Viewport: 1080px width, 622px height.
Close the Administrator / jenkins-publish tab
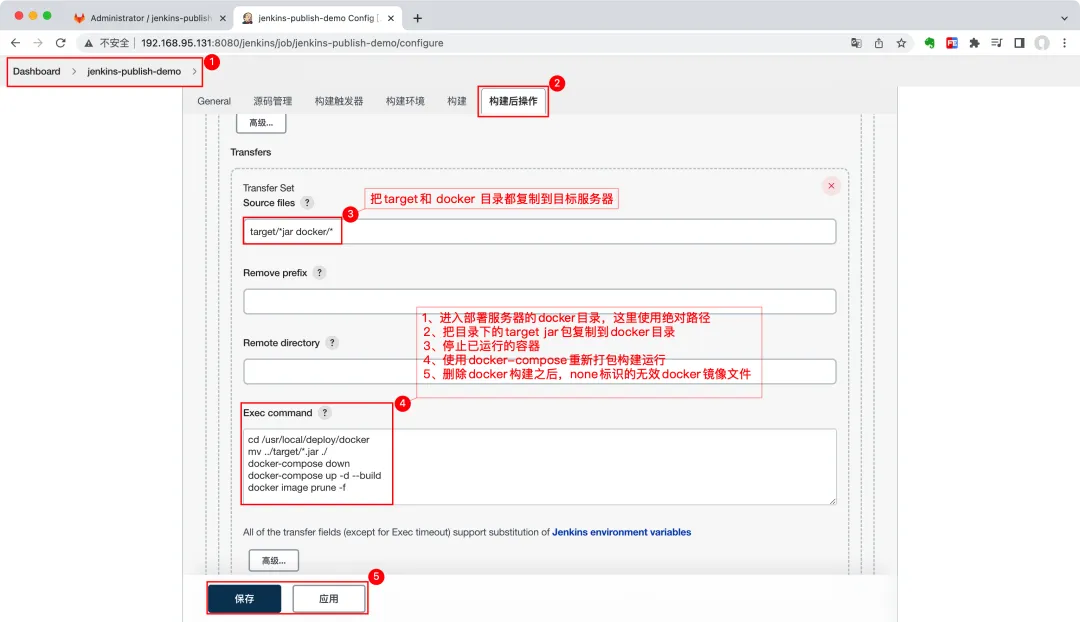point(222,18)
